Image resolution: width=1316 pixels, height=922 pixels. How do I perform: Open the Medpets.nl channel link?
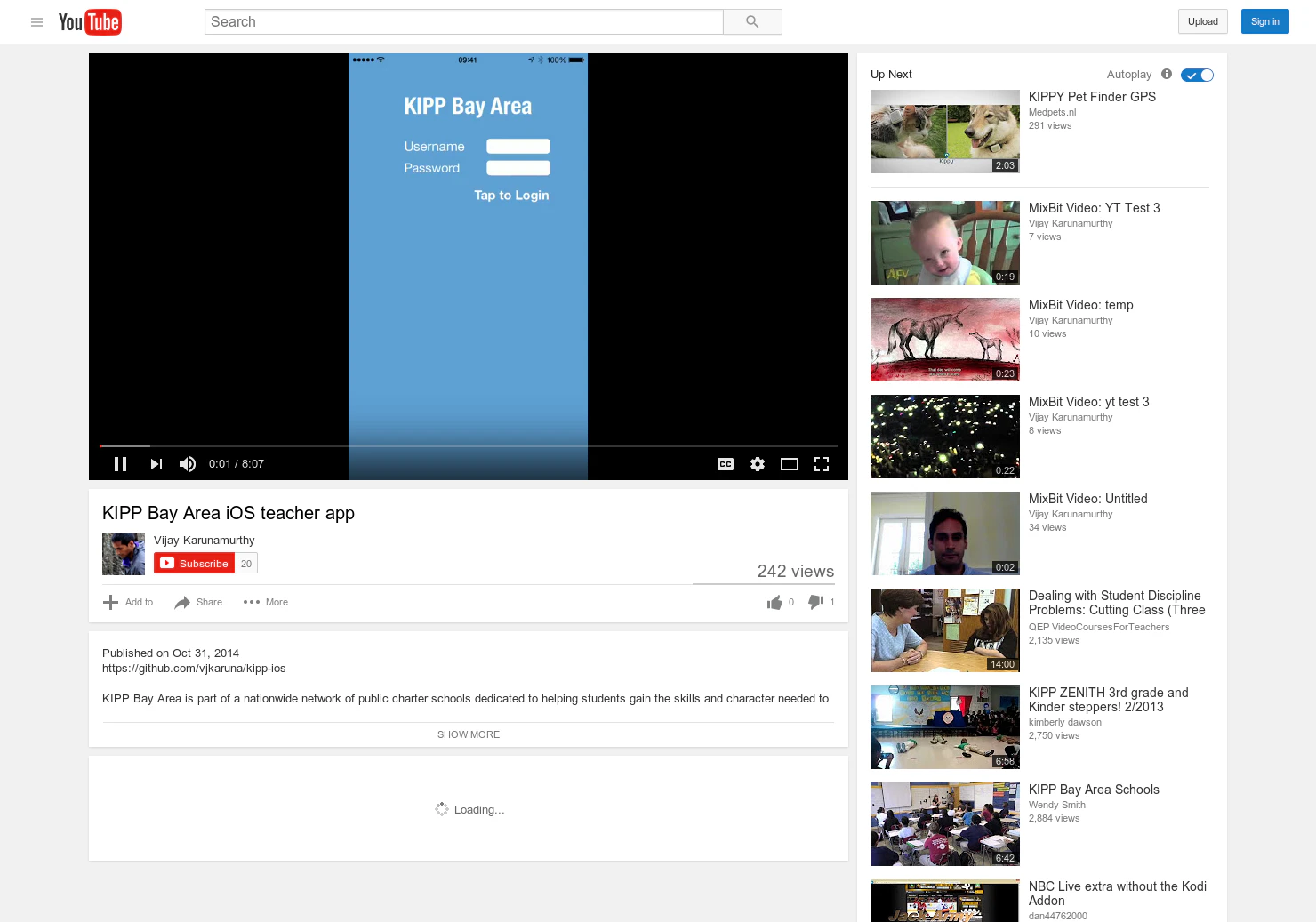coord(1052,113)
